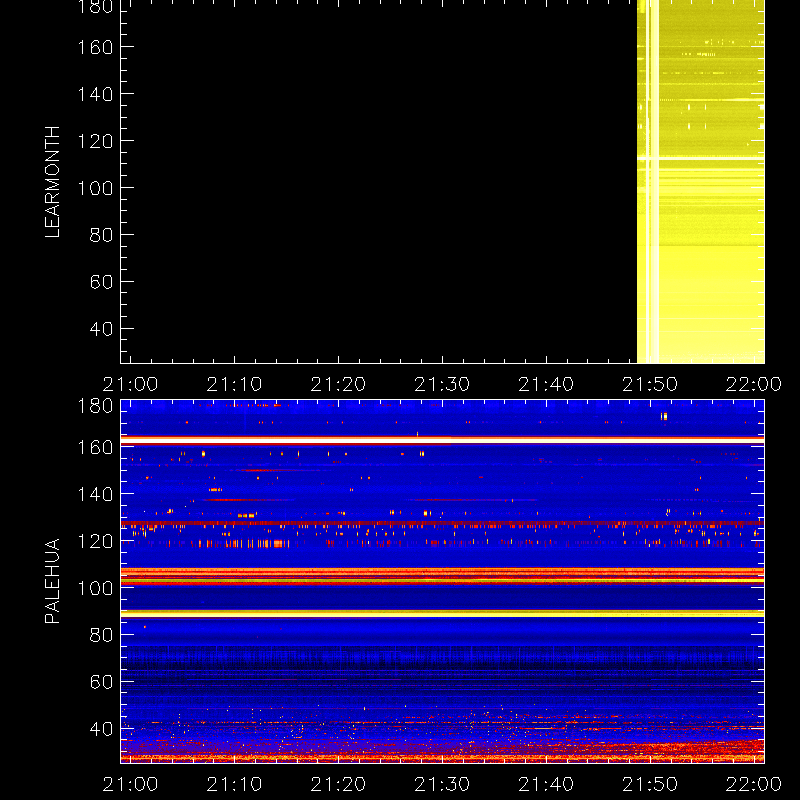Click 21:20 time label under Palehua plot

[x=338, y=784]
